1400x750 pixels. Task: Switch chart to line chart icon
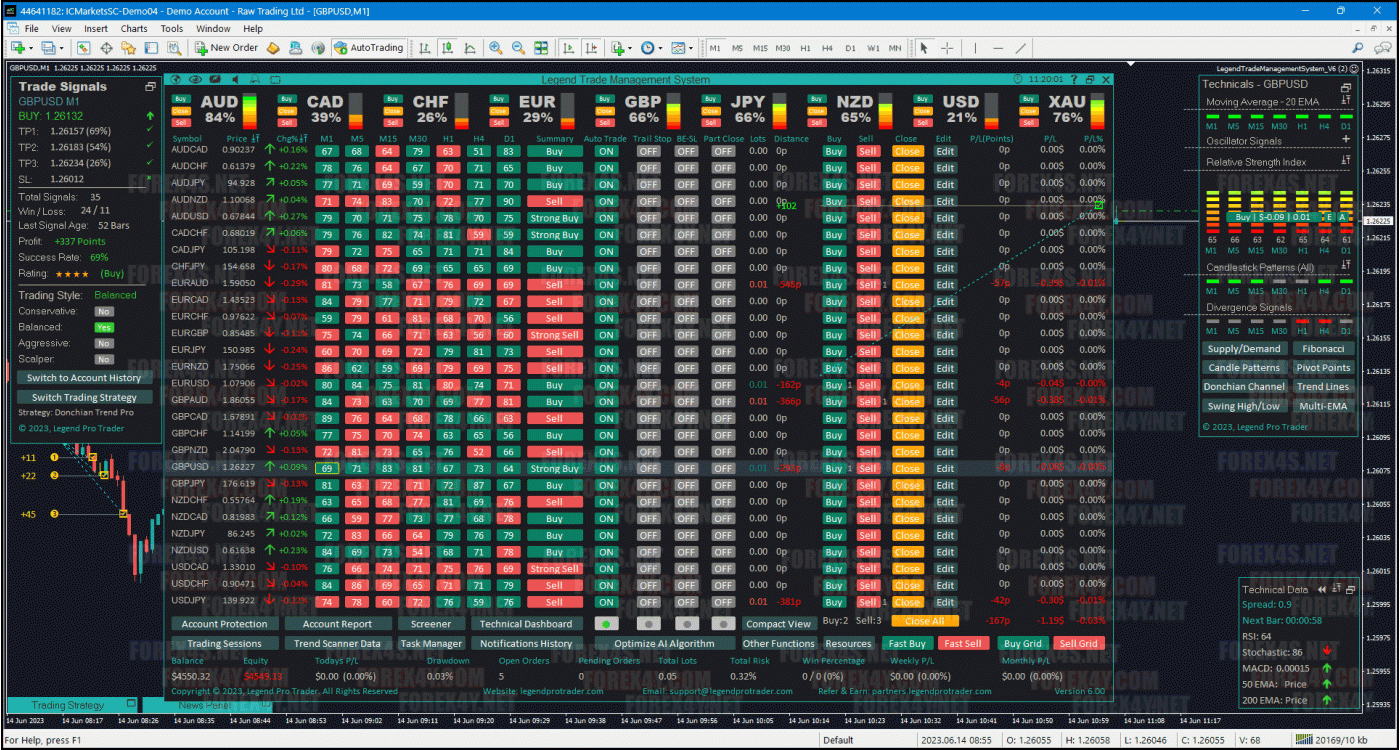471,47
